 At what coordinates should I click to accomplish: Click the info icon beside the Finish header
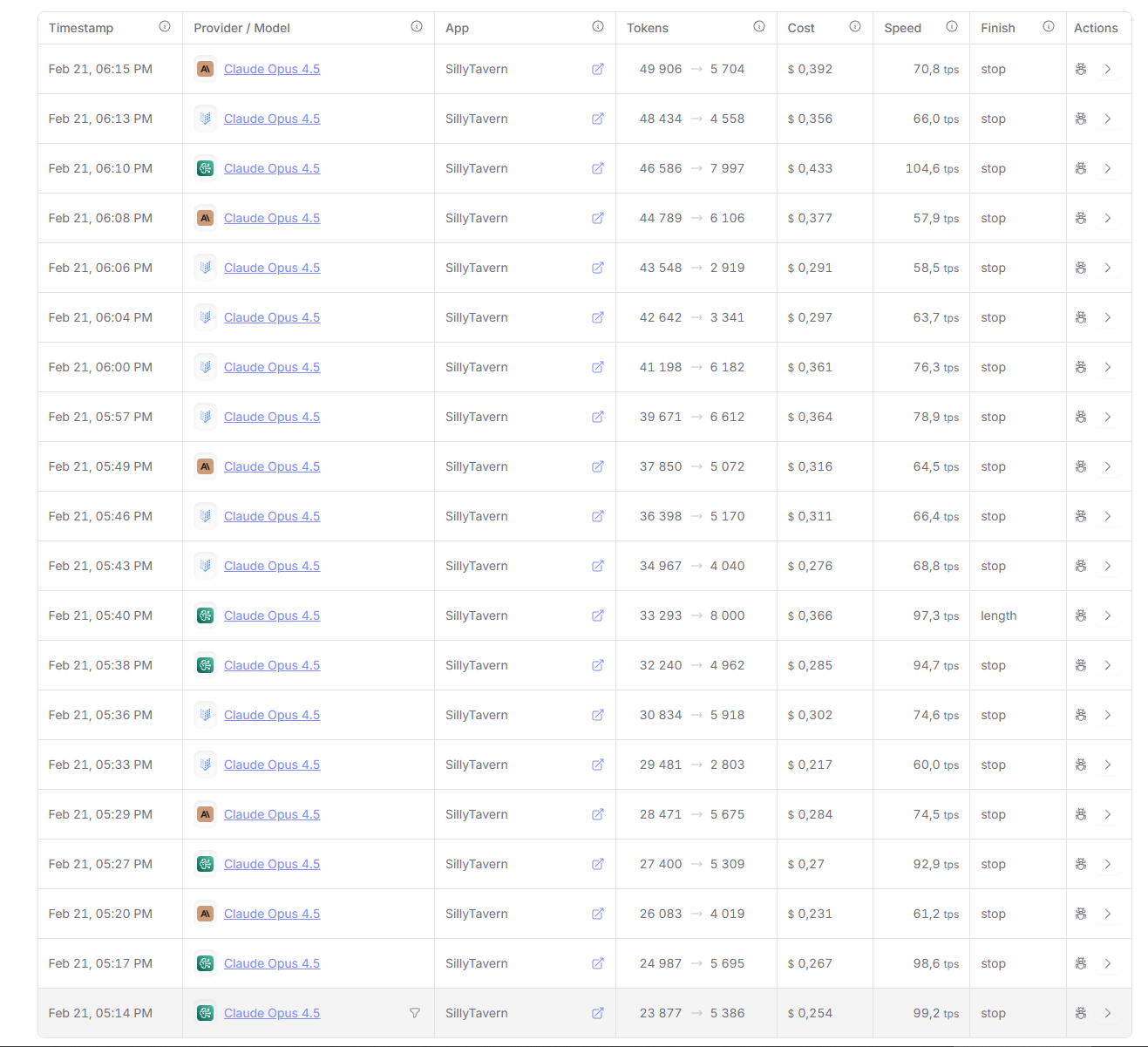tap(1049, 27)
